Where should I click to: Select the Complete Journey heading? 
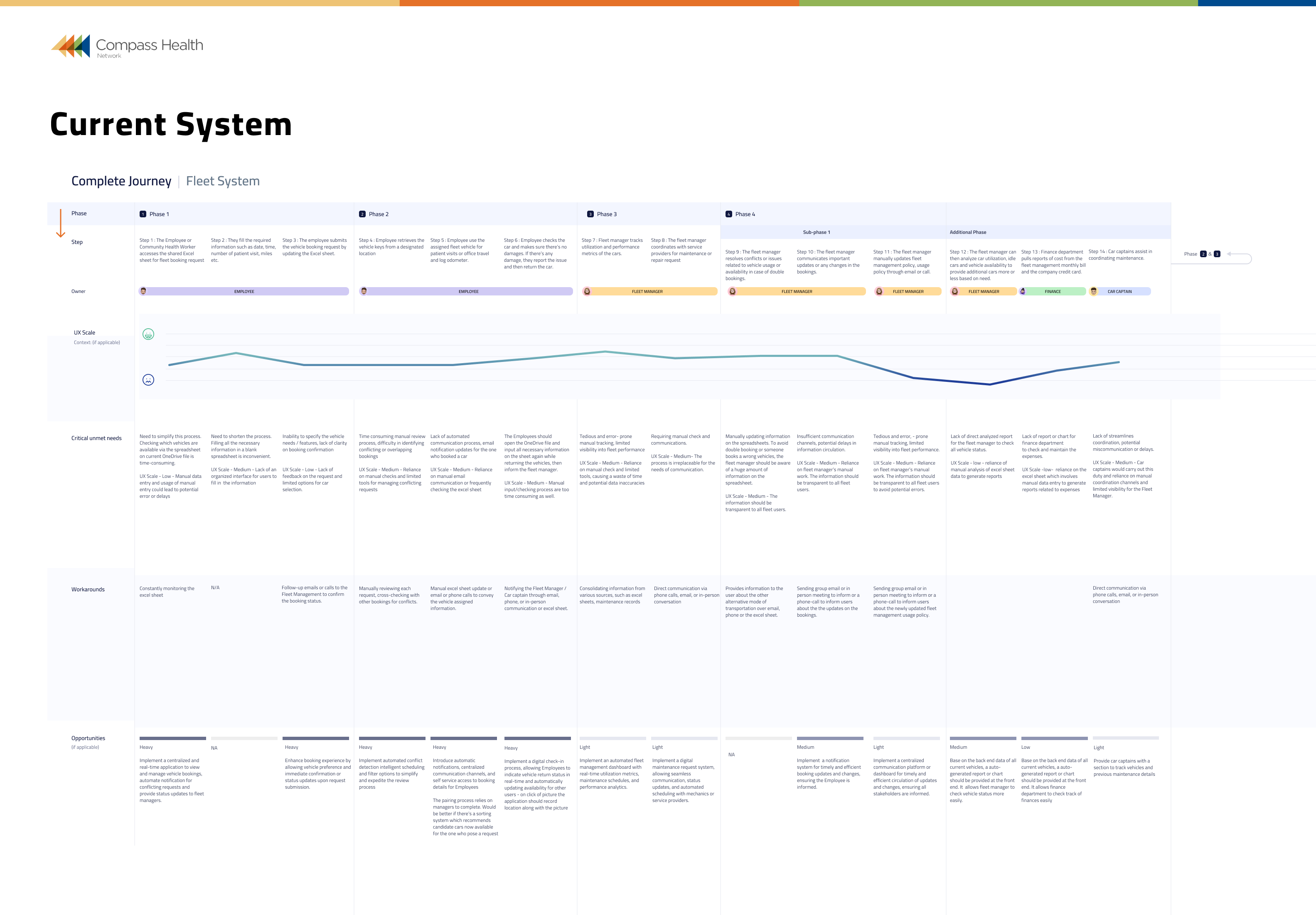click(x=121, y=181)
